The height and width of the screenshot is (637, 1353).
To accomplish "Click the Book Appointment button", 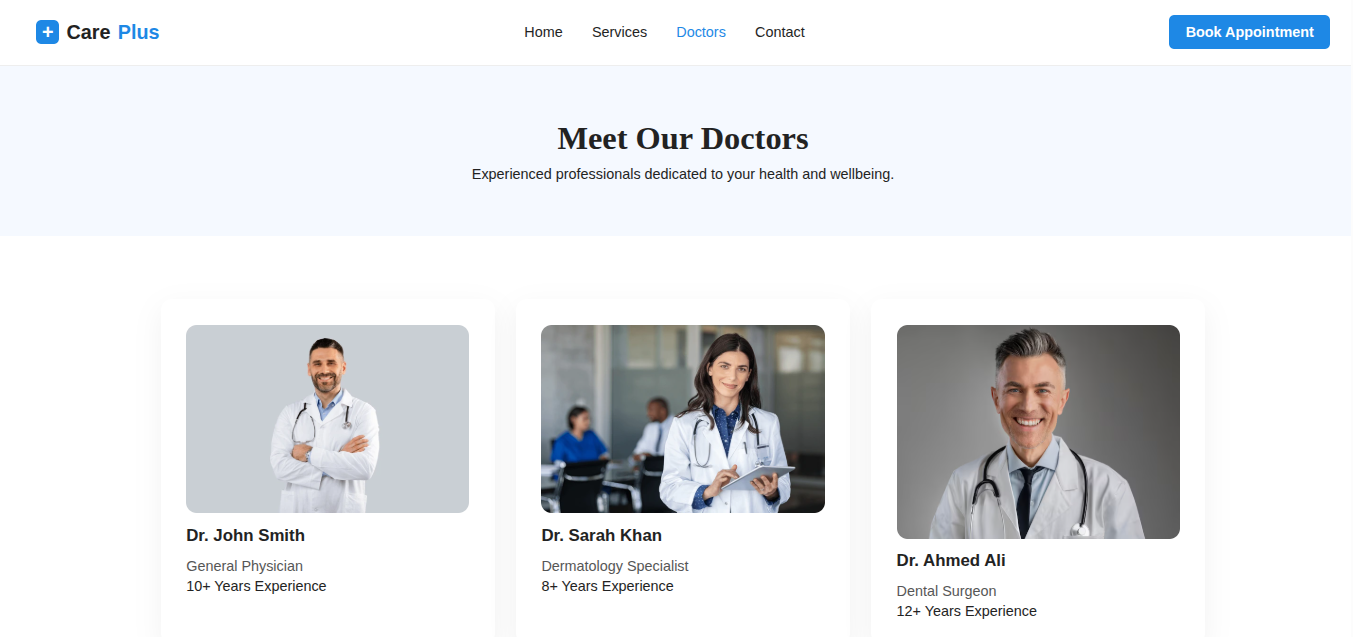I will 1249,32.
